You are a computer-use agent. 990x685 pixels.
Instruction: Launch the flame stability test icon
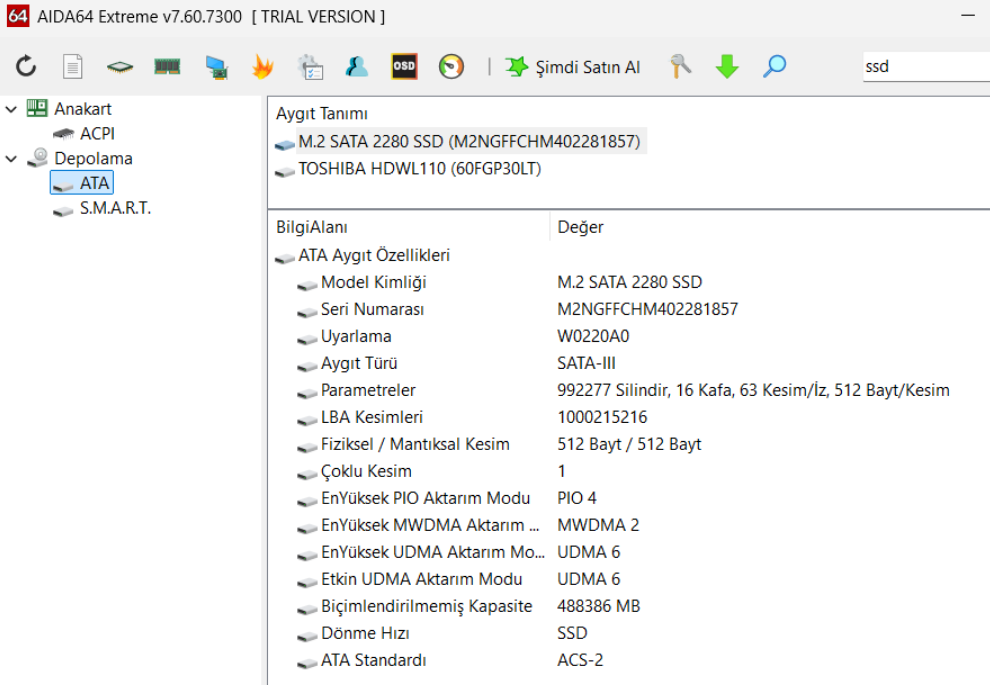pyautogui.click(x=263, y=66)
